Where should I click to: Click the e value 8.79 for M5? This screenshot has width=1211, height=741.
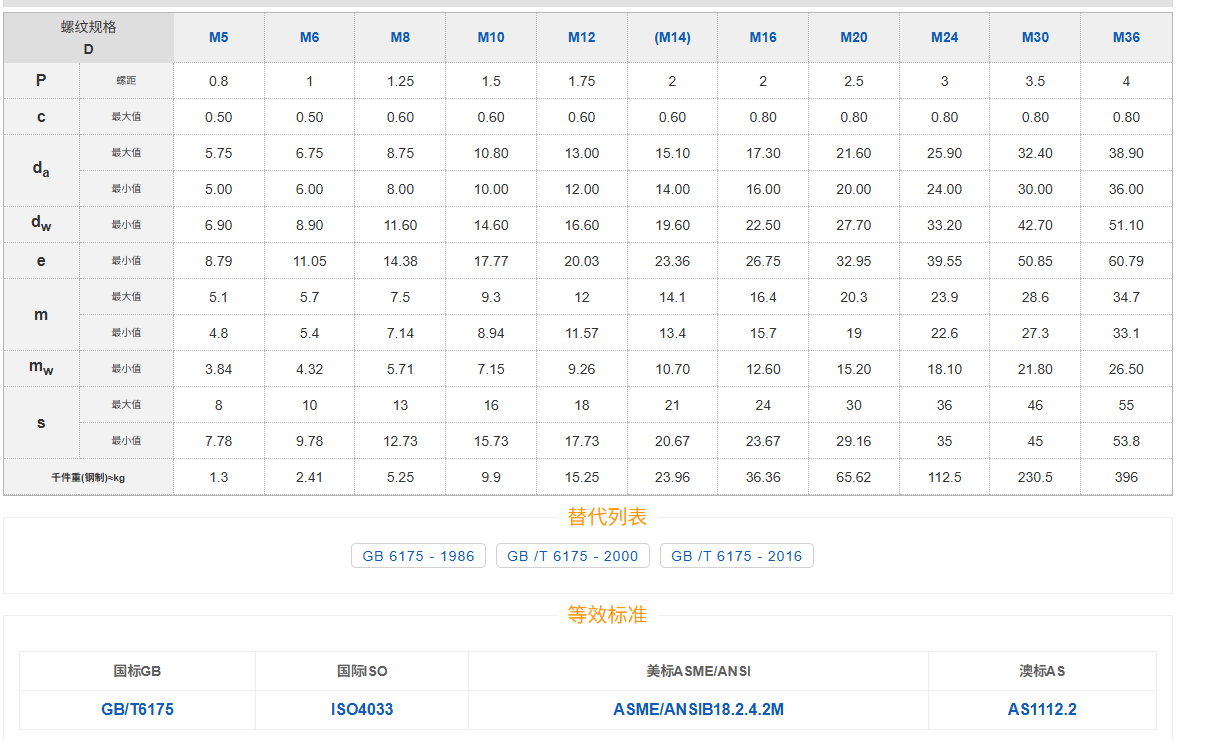219,261
